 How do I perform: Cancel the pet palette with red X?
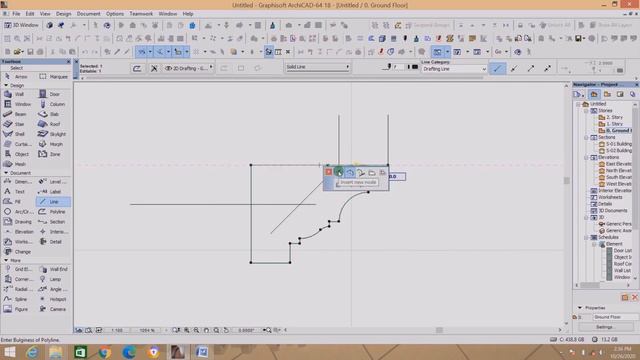click(329, 172)
